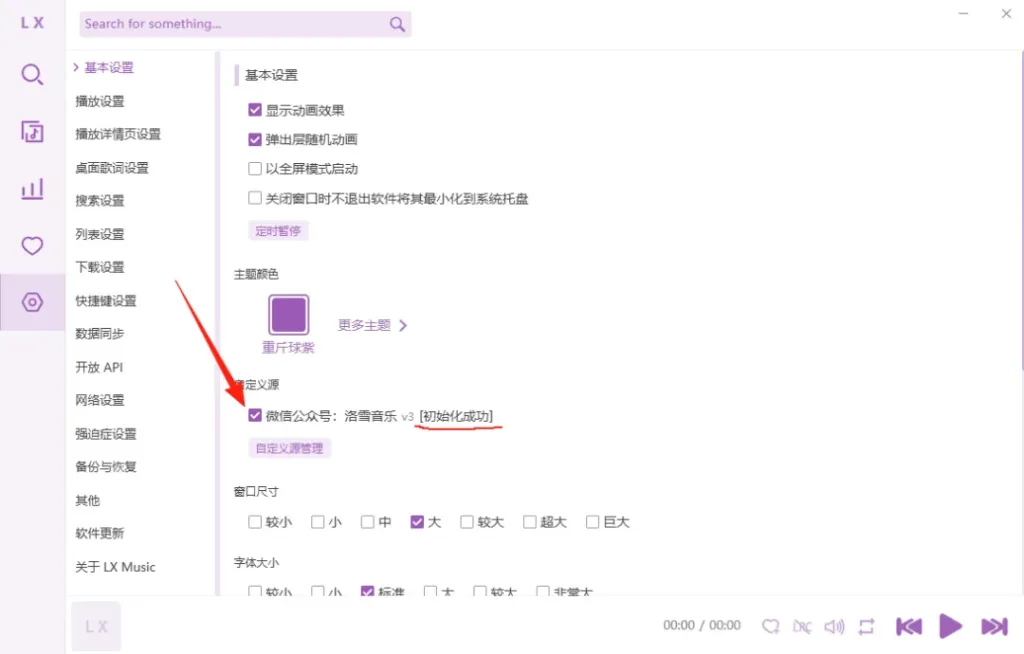Open the 基本设置 settings section
This screenshot has width=1024, height=654.
click(108, 67)
